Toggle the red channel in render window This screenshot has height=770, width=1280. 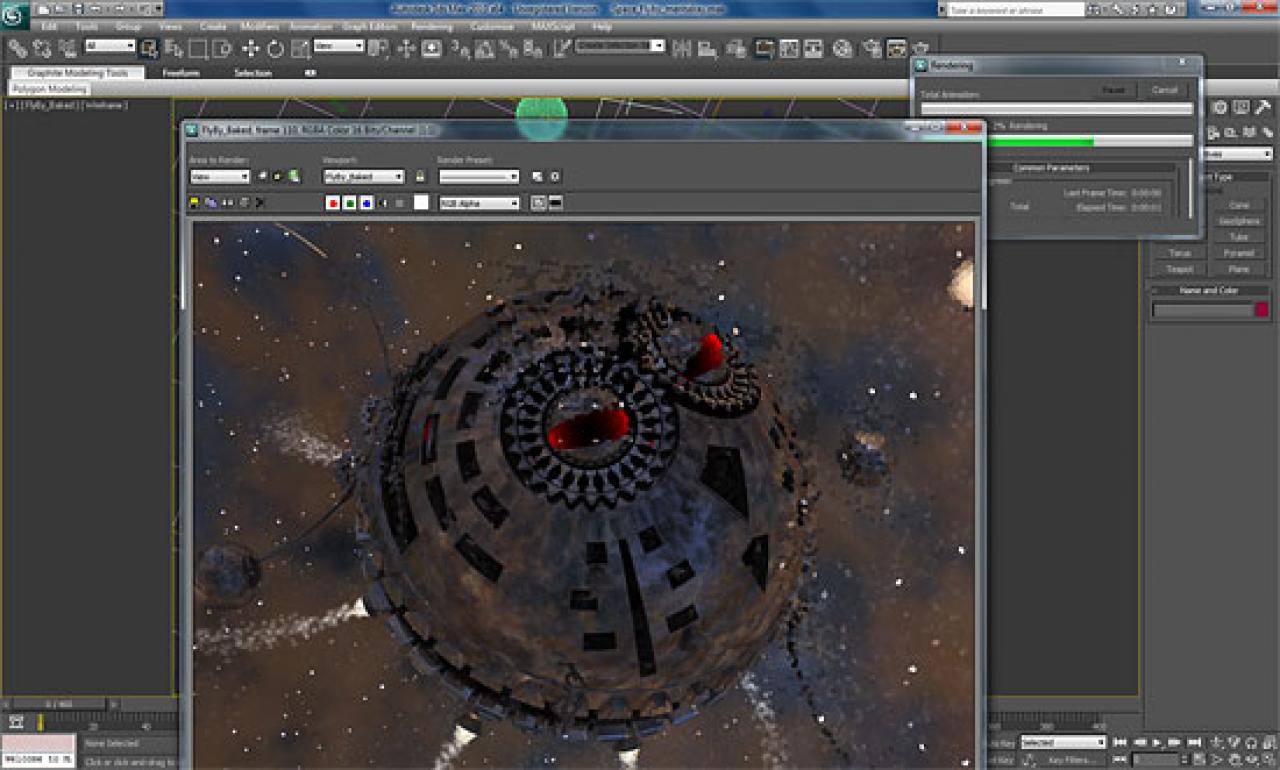(x=333, y=202)
